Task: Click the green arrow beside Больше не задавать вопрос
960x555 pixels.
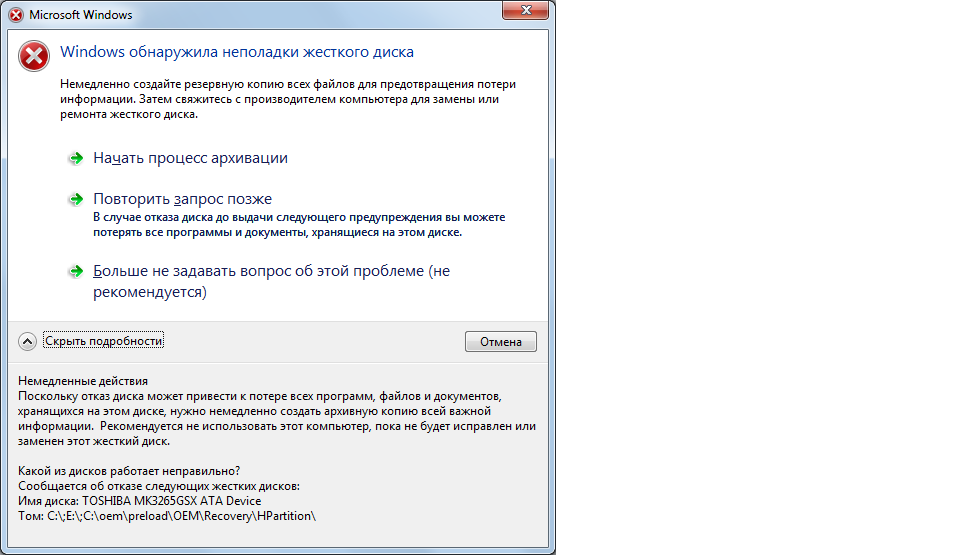Action: (x=75, y=271)
